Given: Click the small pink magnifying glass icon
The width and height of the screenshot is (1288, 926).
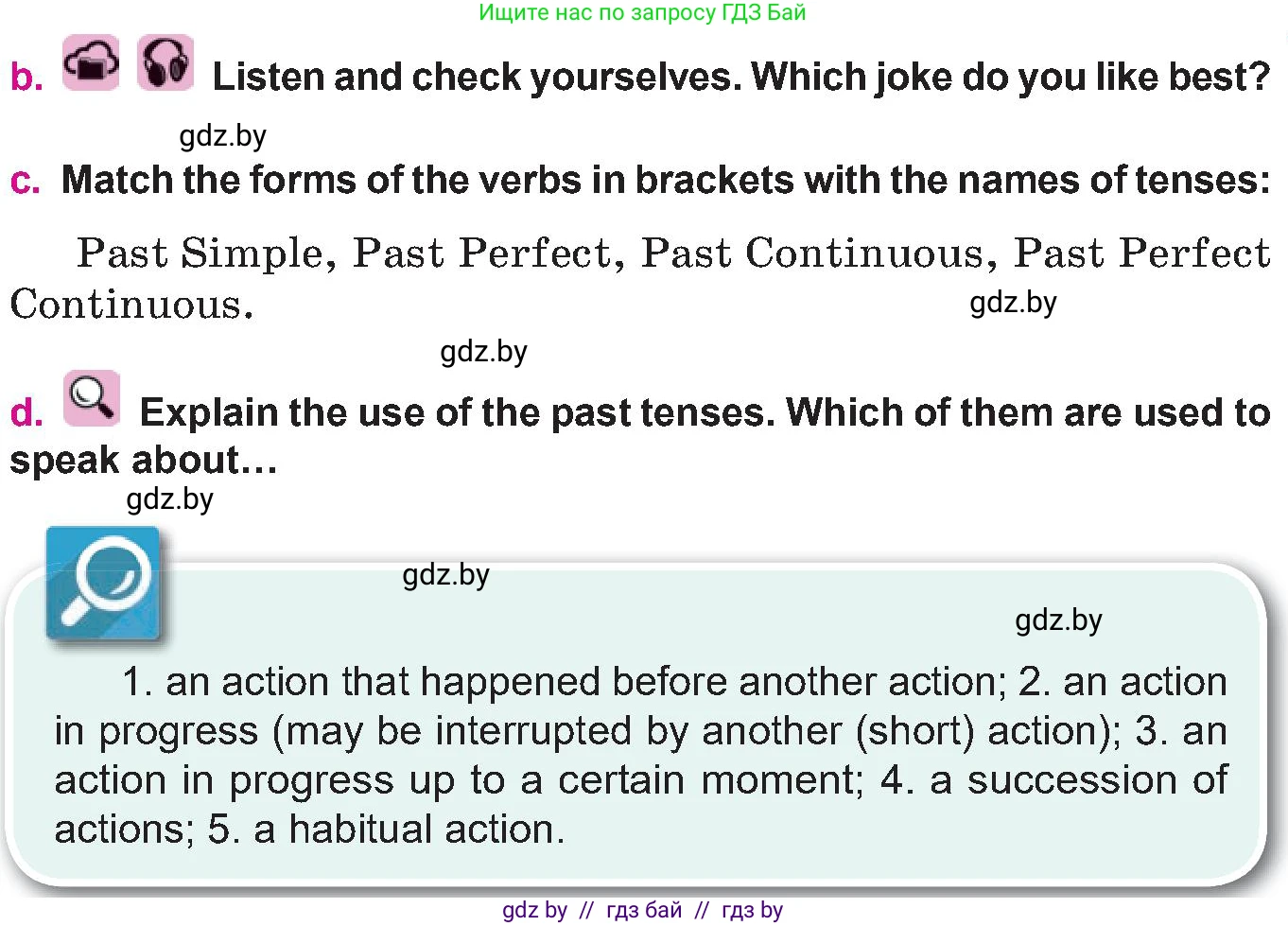Looking at the screenshot, I should click(92, 398).
